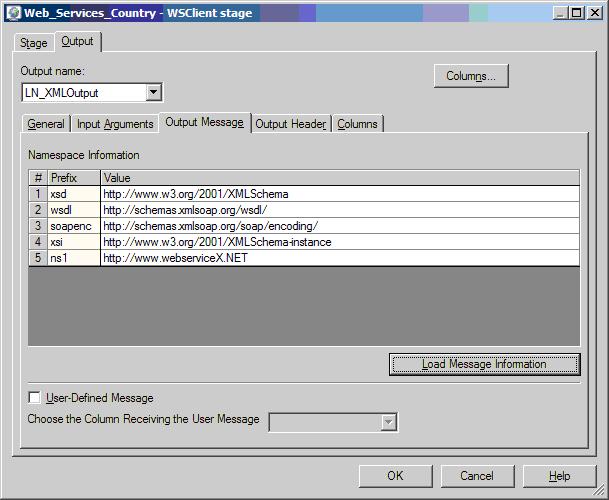
Task: Select row number 2 header
Action: (38, 210)
